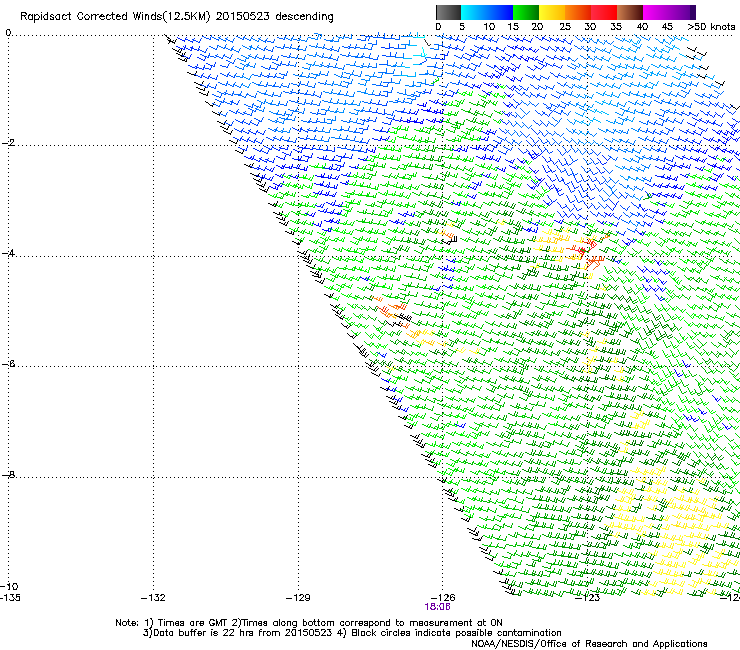
Task: Click the 'Times are GMT' note
Action: coord(193,623)
